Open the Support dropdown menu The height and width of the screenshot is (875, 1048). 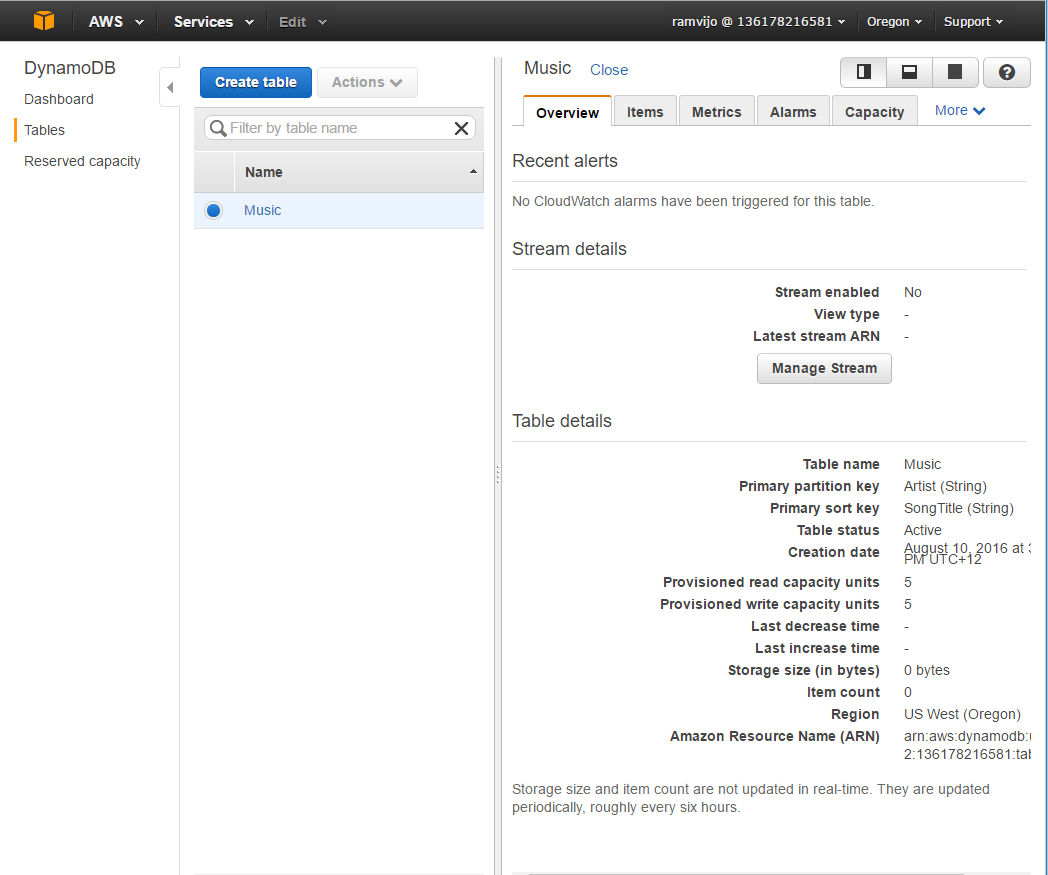(x=973, y=21)
